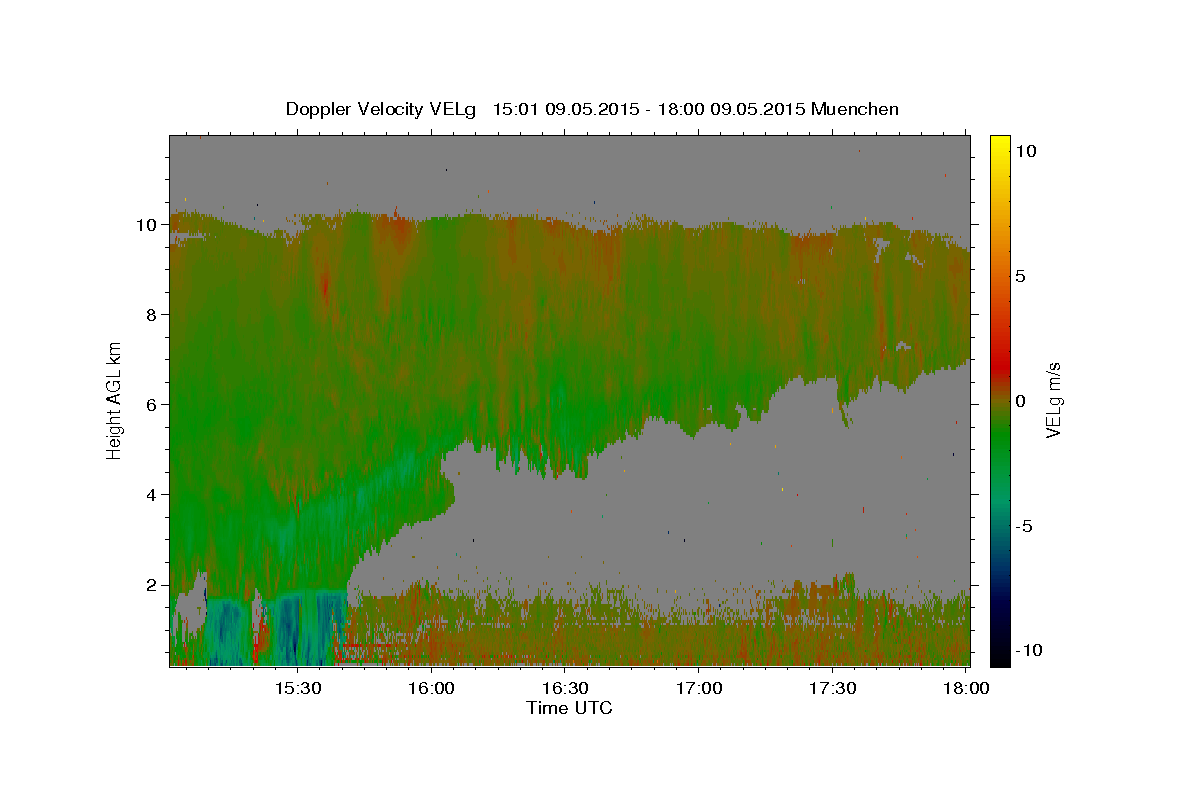Click the 'Muenchen' station name in the title
The width and height of the screenshot is (1200, 800).
point(855,109)
